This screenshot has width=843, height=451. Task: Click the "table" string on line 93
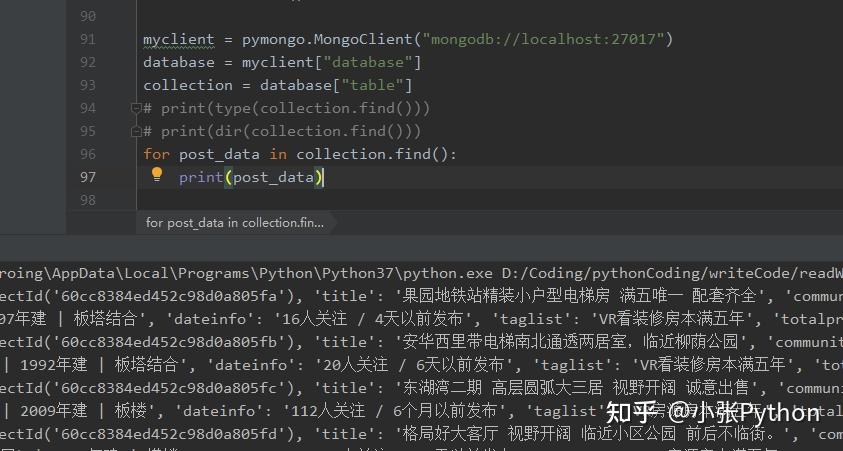(x=372, y=85)
